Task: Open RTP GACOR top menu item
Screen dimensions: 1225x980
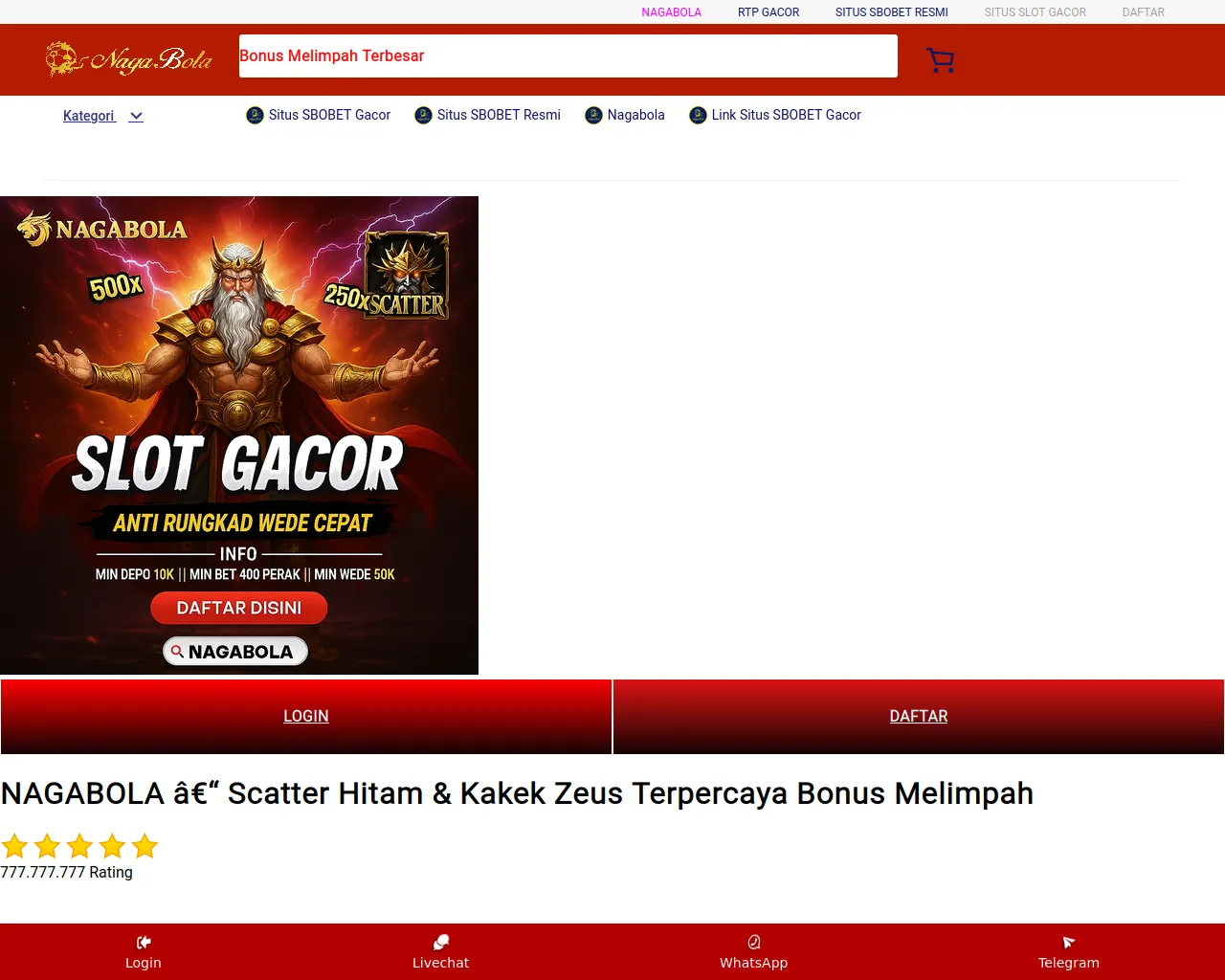Action: click(x=768, y=12)
